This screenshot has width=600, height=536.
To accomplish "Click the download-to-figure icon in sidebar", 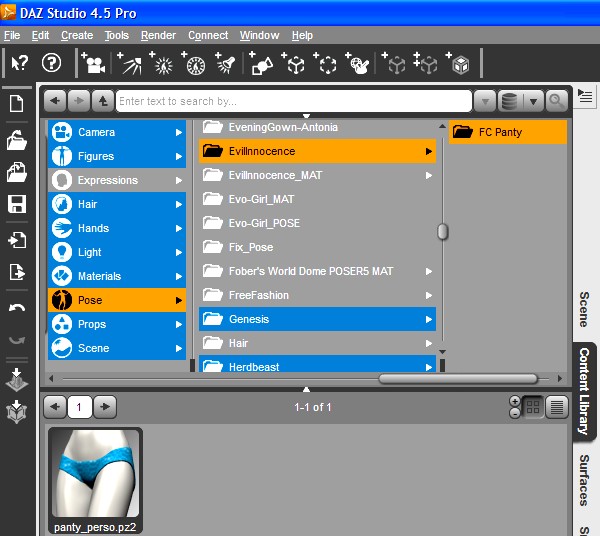I will pyautogui.click(x=16, y=379).
